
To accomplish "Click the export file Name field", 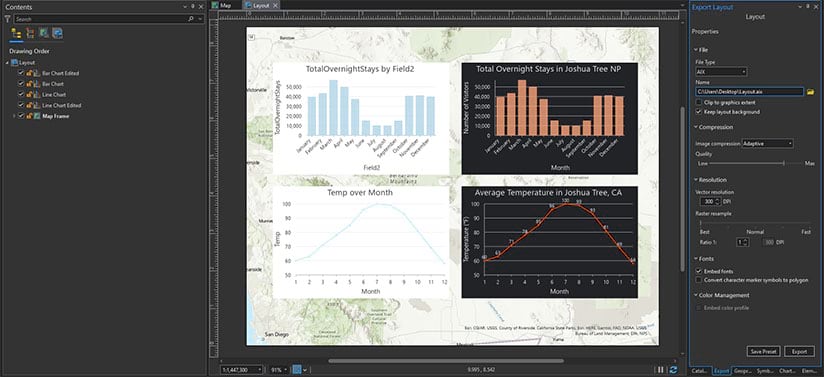I will (749, 91).
